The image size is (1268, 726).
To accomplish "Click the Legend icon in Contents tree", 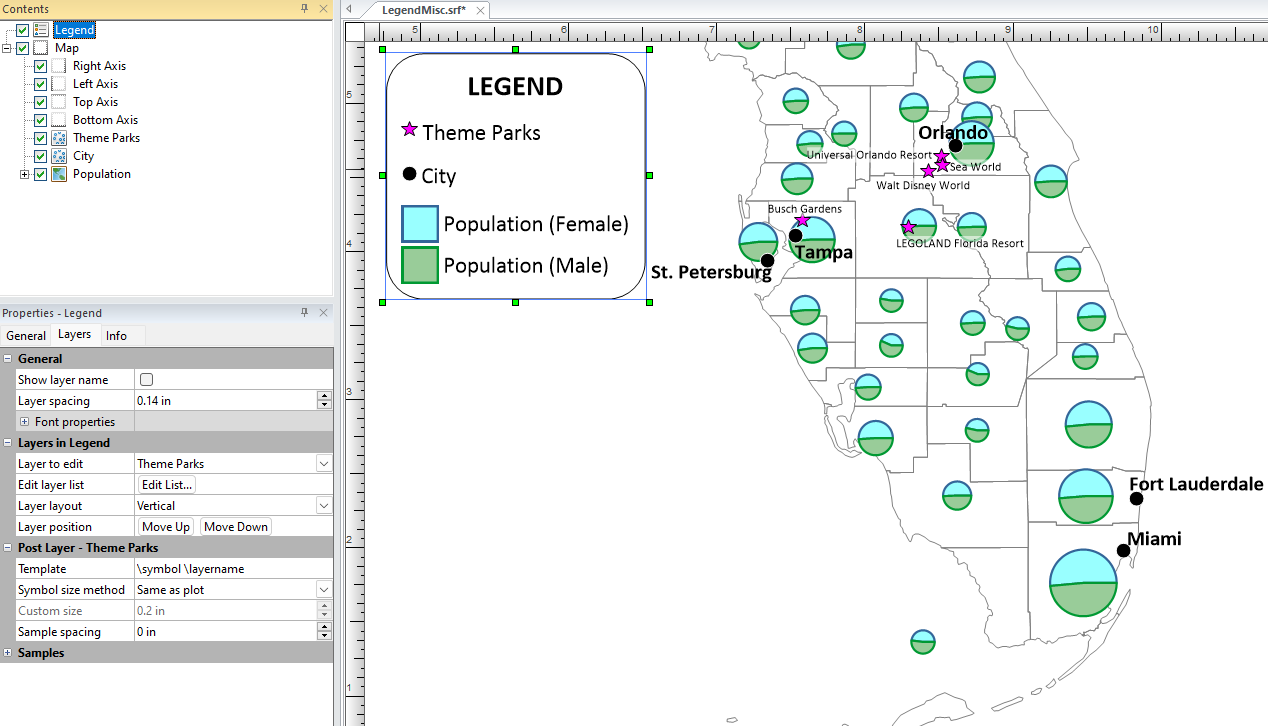I will 40,30.
